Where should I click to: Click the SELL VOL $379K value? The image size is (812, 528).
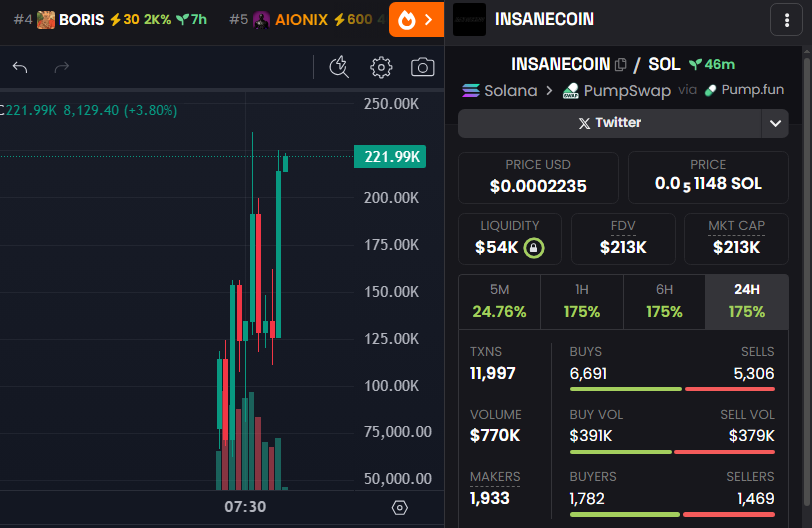(751, 436)
